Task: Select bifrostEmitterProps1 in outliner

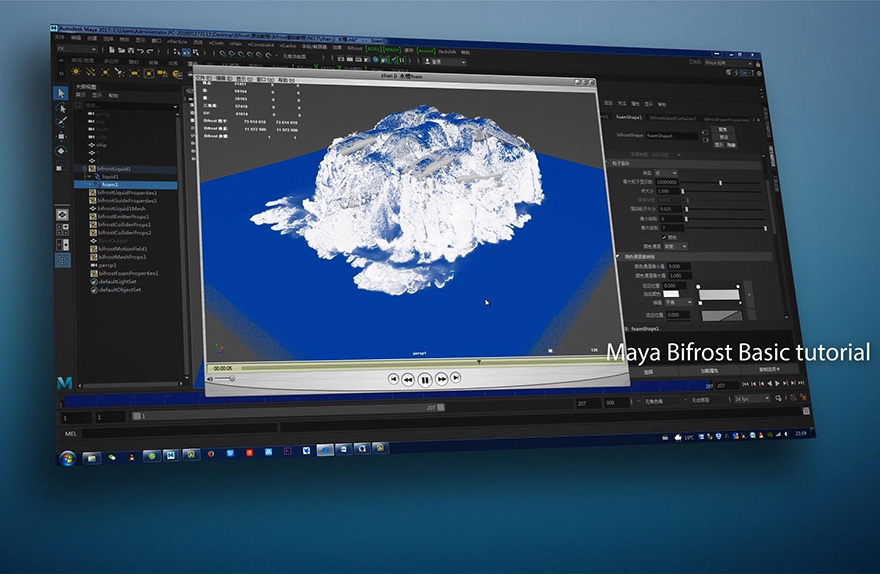Action: point(123,216)
